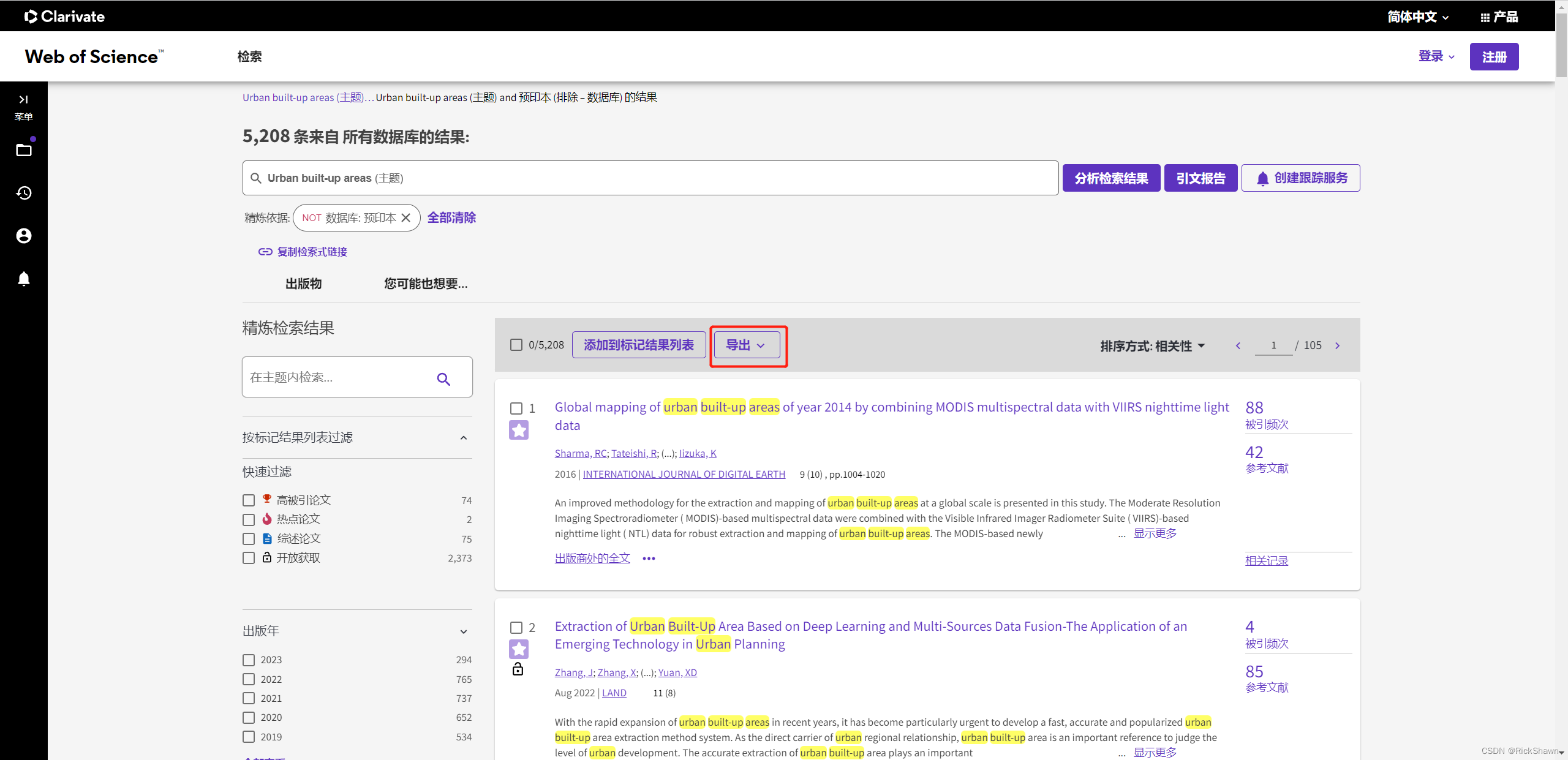Image resolution: width=1568 pixels, height=760 pixels.
Task: Click 添加到标记结果列表 button
Action: pyautogui.click(x=639, y=345)
